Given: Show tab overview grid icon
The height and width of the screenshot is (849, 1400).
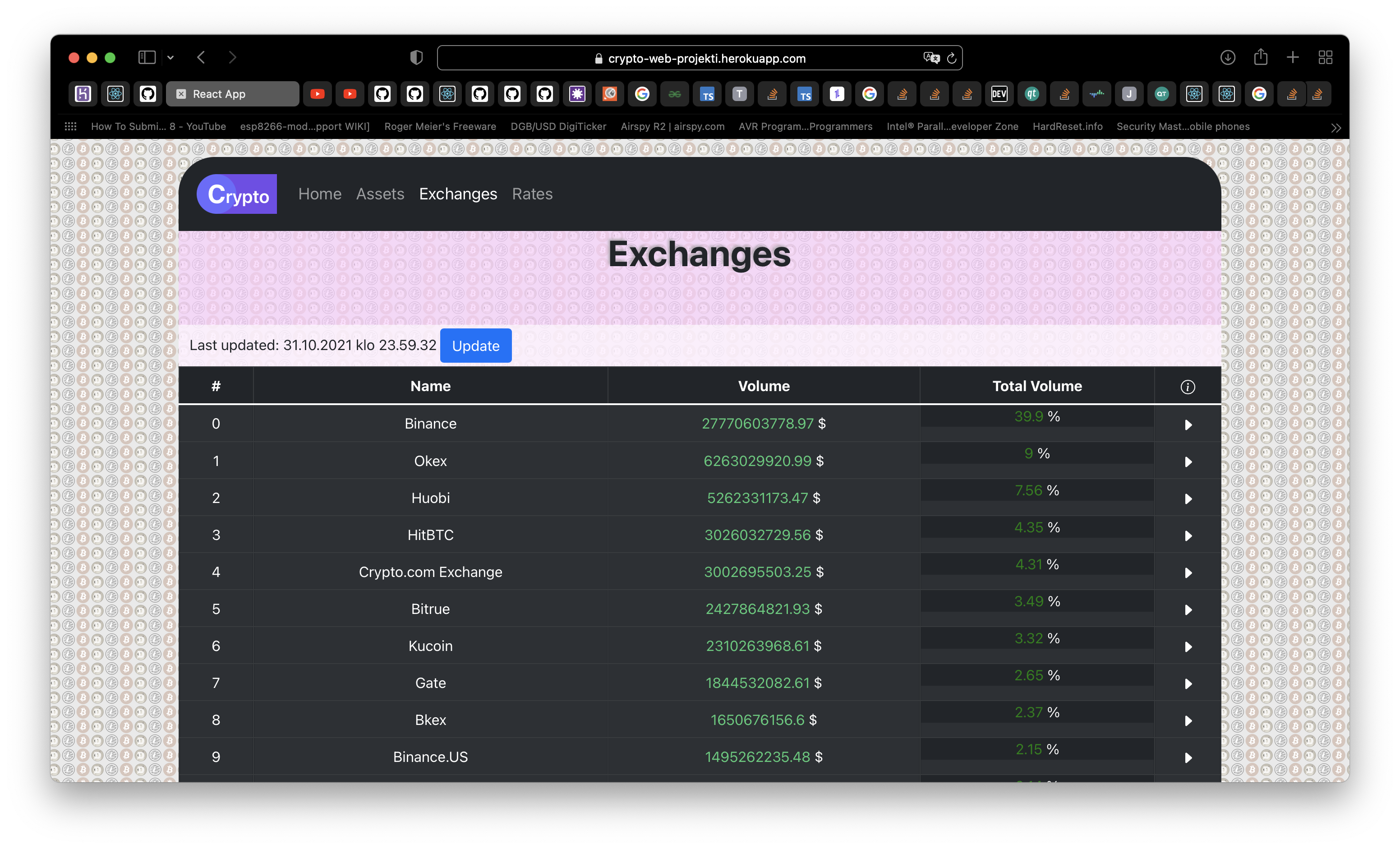Looking at the screenshot, I should (x=1325, y=57).
